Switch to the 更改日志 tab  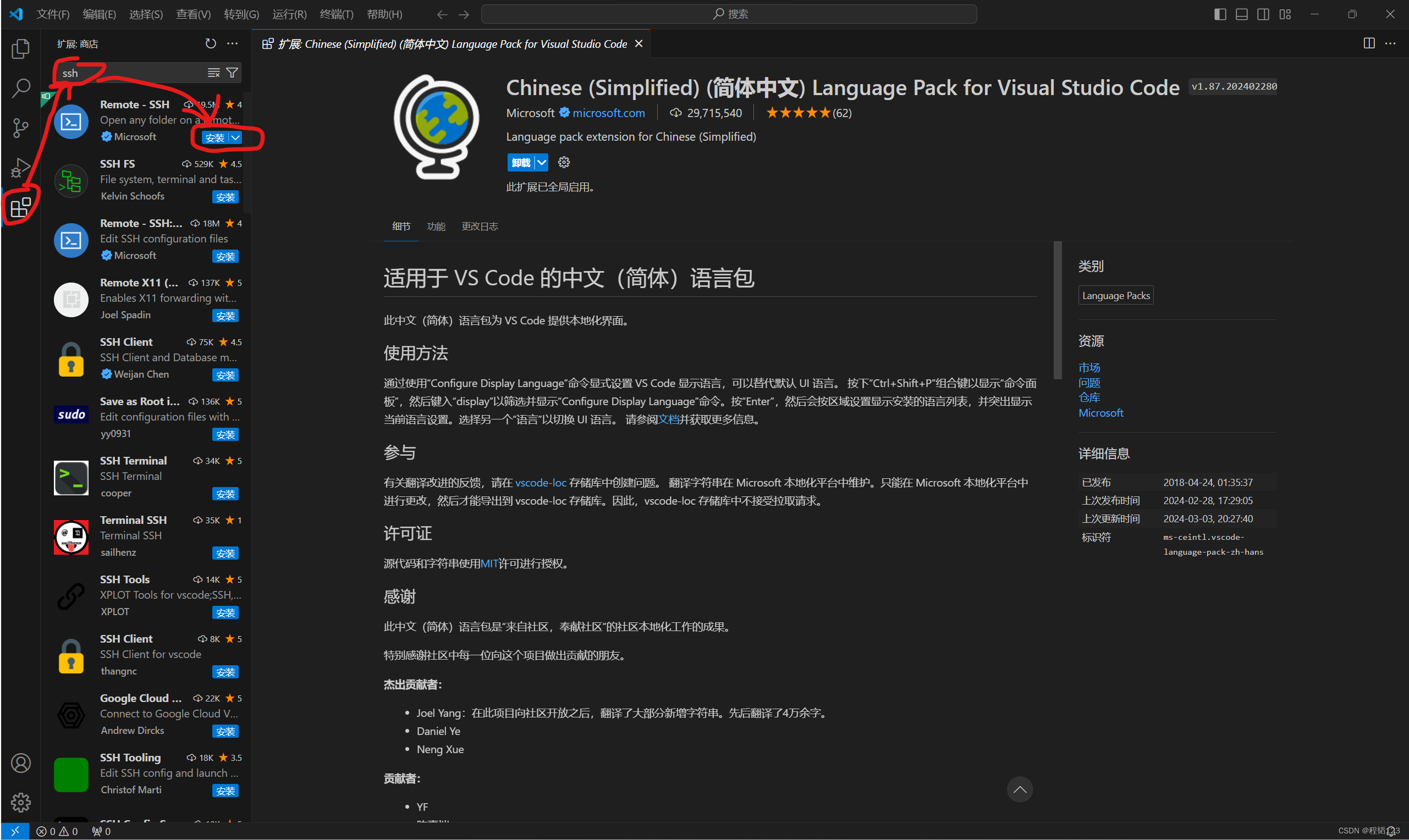click(480, 226)
